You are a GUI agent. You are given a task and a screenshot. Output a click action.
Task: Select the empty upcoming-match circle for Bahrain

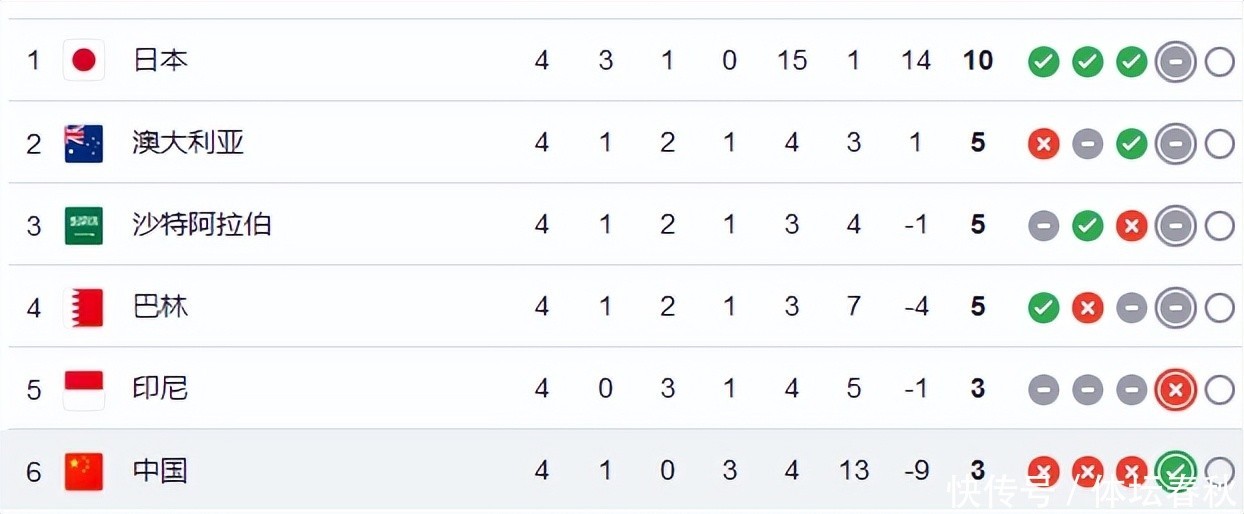point(1219,309)
